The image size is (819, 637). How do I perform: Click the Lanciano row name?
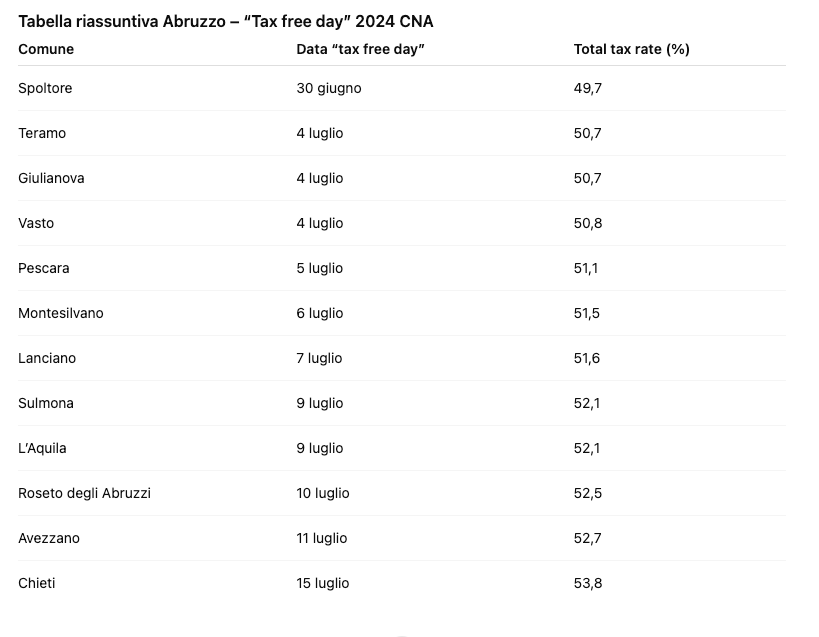pyautogui.click(x=47, y=358)
